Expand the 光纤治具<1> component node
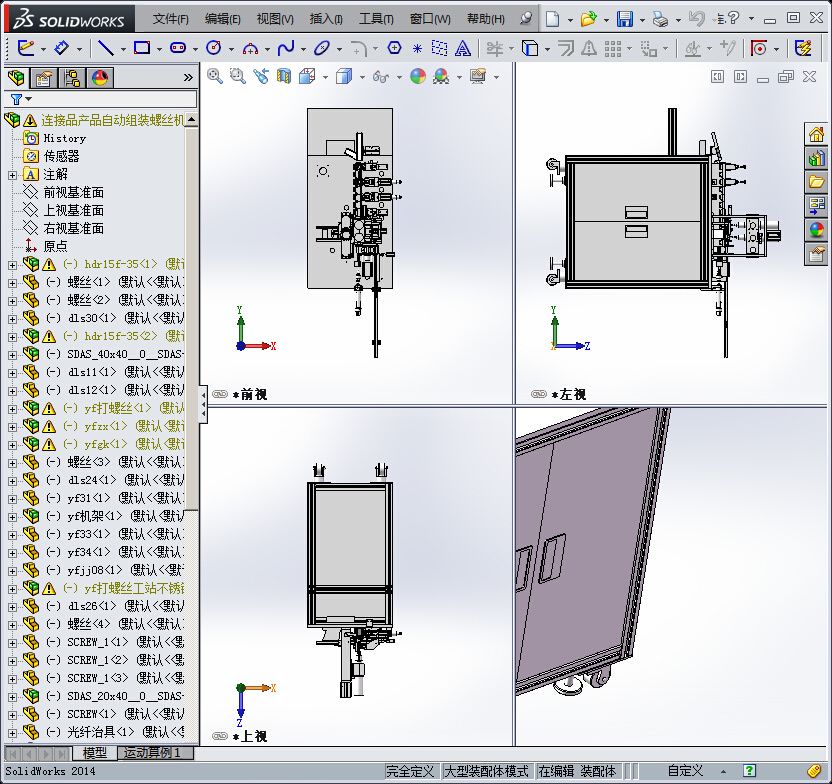Image resolution: width=832 pixels, height=784 pixels. (12, 733)
